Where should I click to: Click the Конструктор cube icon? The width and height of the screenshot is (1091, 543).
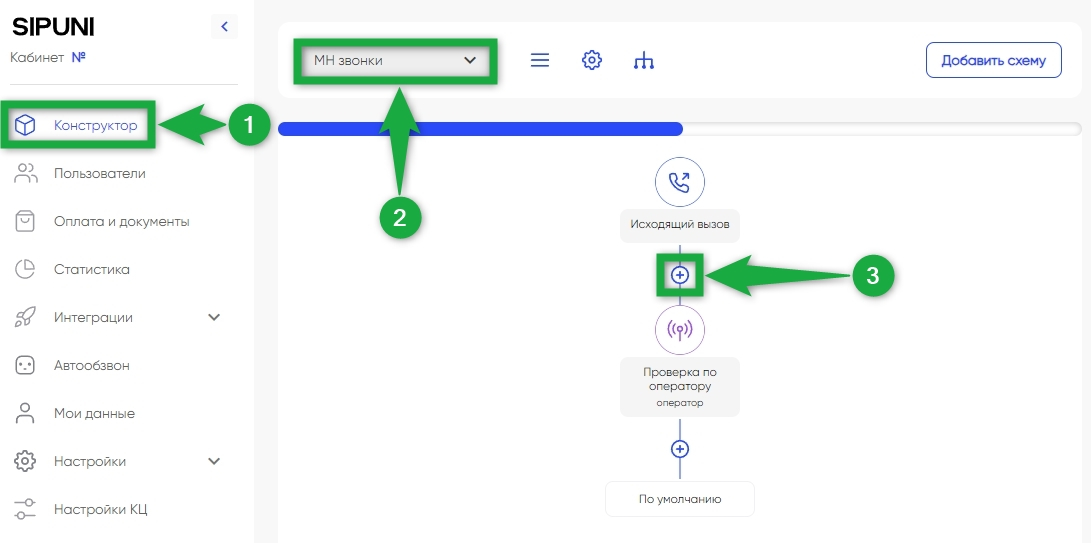click(x=25, y=126)
